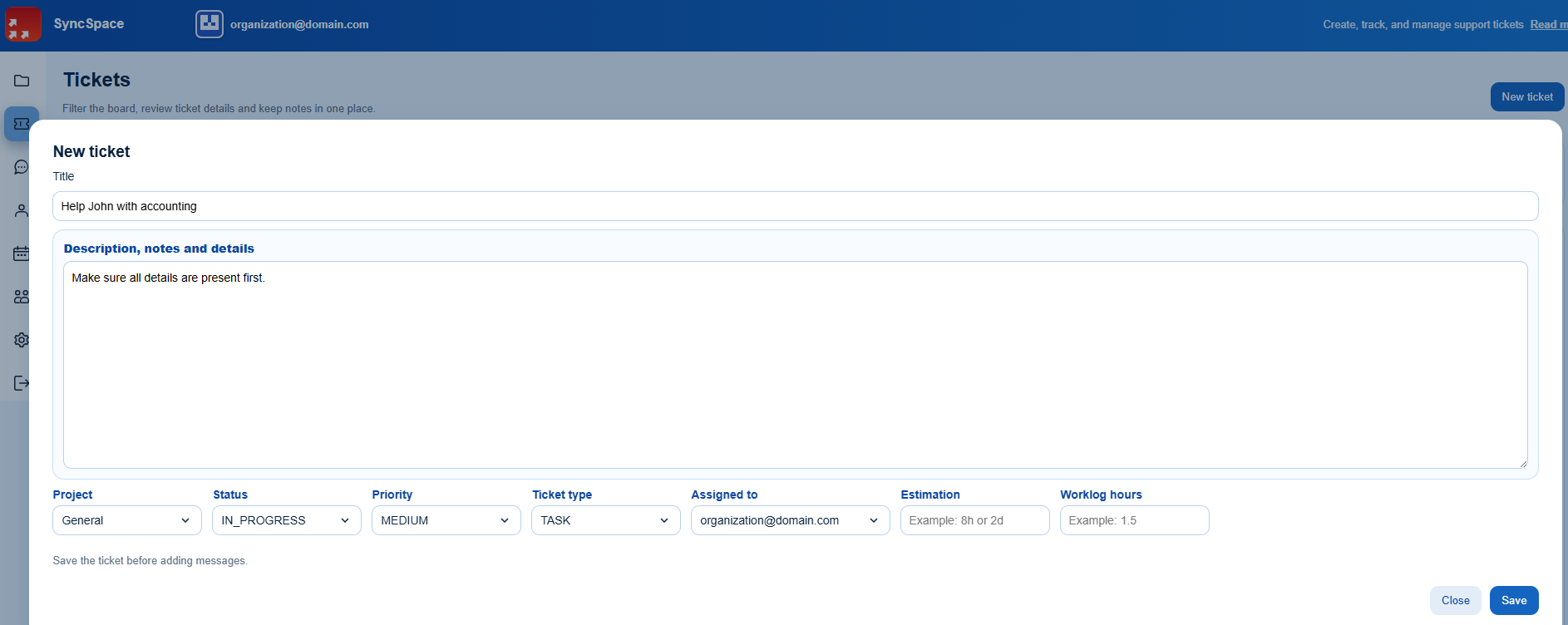Follow the Read more link in header
The width and height of the screenshot is (1568, 625).
click(1549, 24)
